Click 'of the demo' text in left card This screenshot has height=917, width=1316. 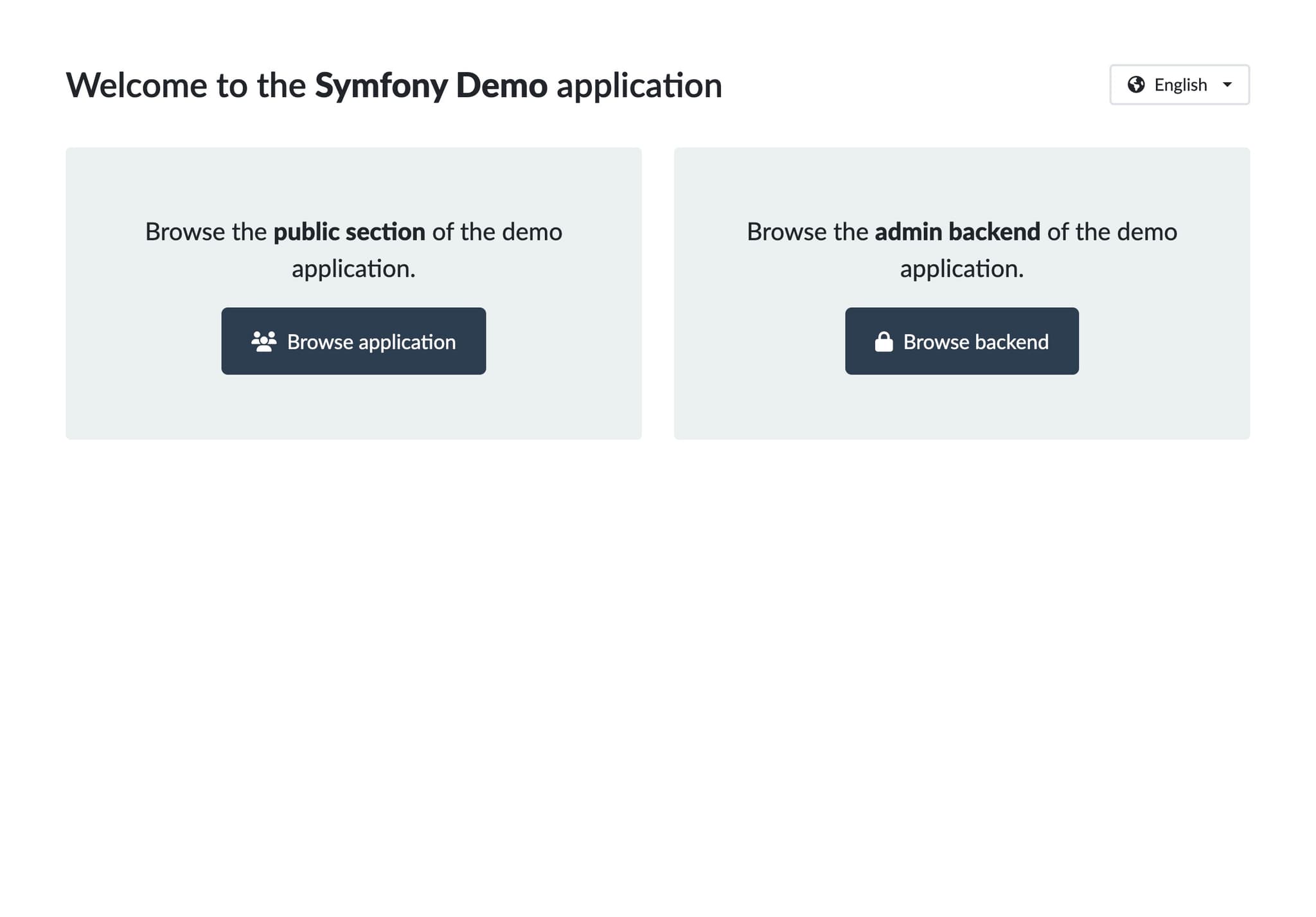click(x=497, y=232)
